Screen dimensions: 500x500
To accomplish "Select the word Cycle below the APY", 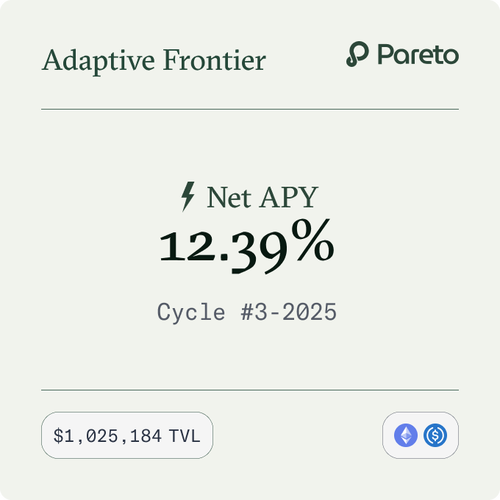I will [191, 313].
